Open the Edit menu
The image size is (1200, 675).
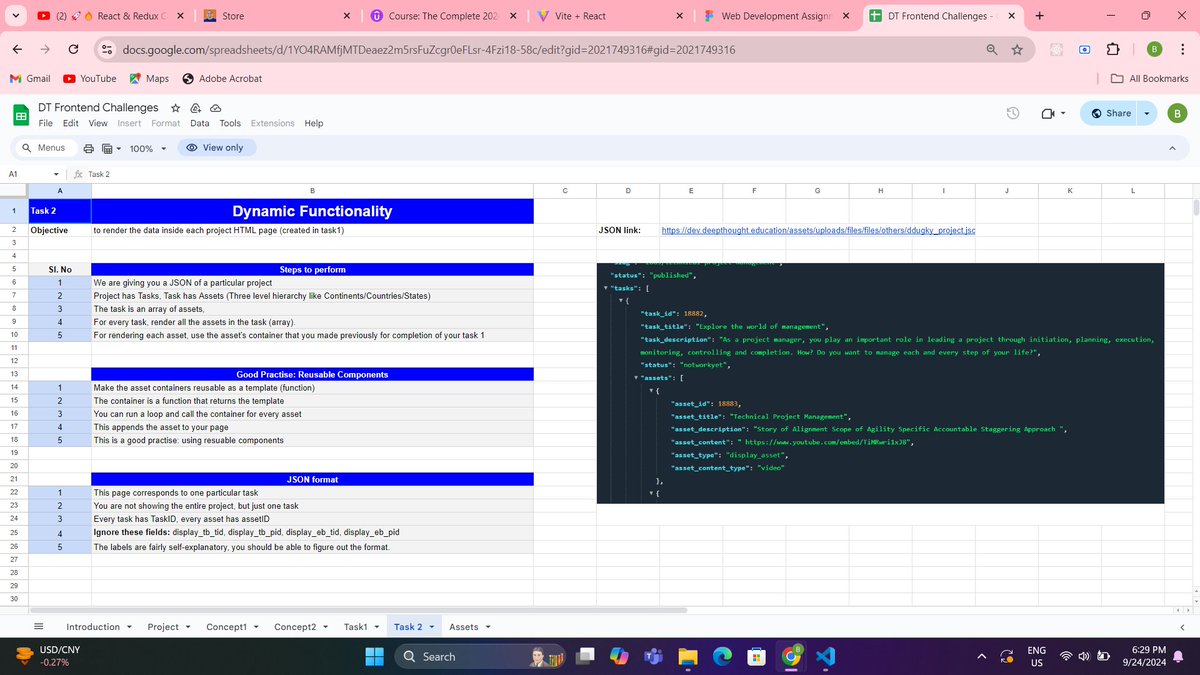pyautogui.click(x=71, y=123)
